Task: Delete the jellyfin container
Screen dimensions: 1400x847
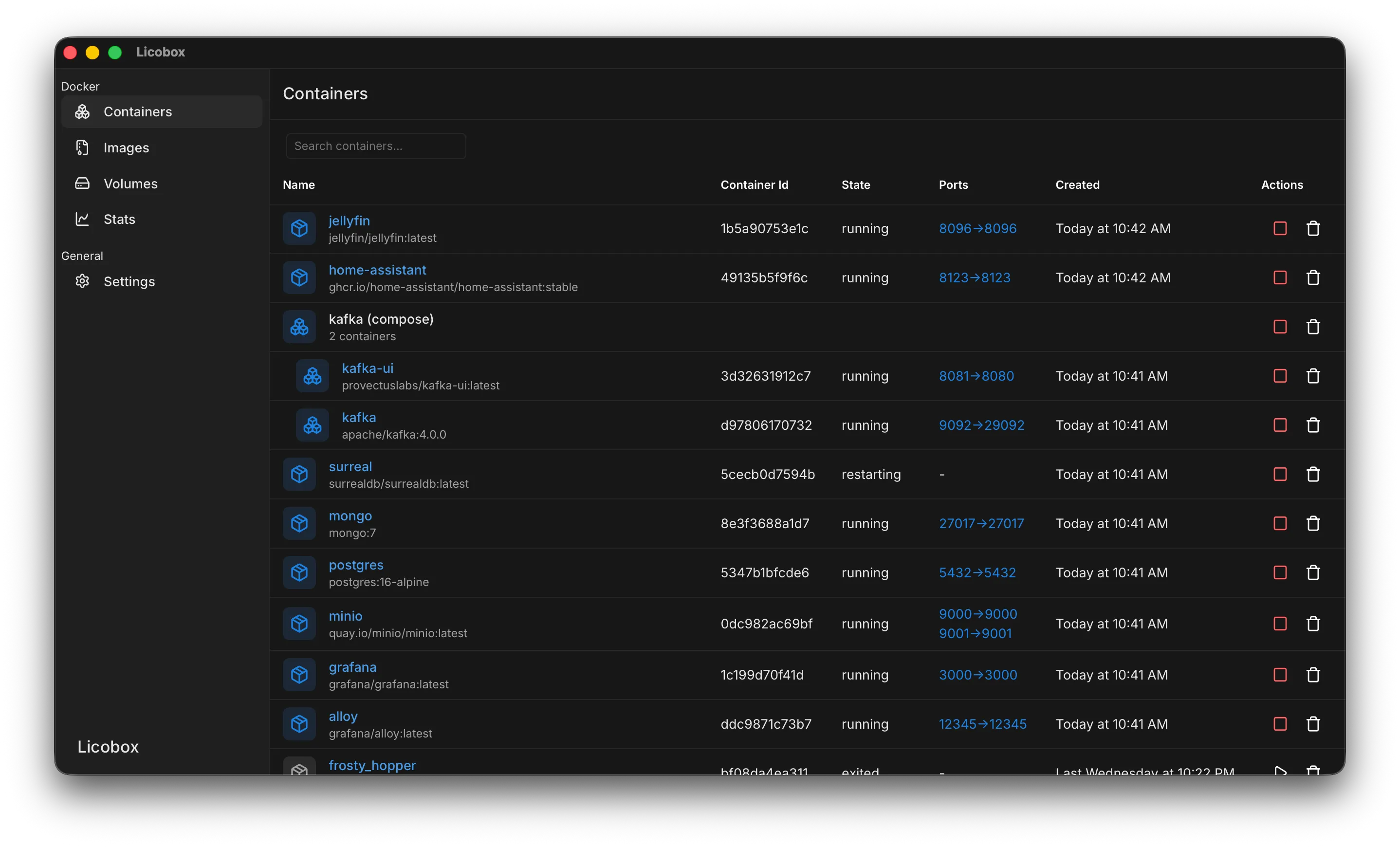Action: (1312, 228)
